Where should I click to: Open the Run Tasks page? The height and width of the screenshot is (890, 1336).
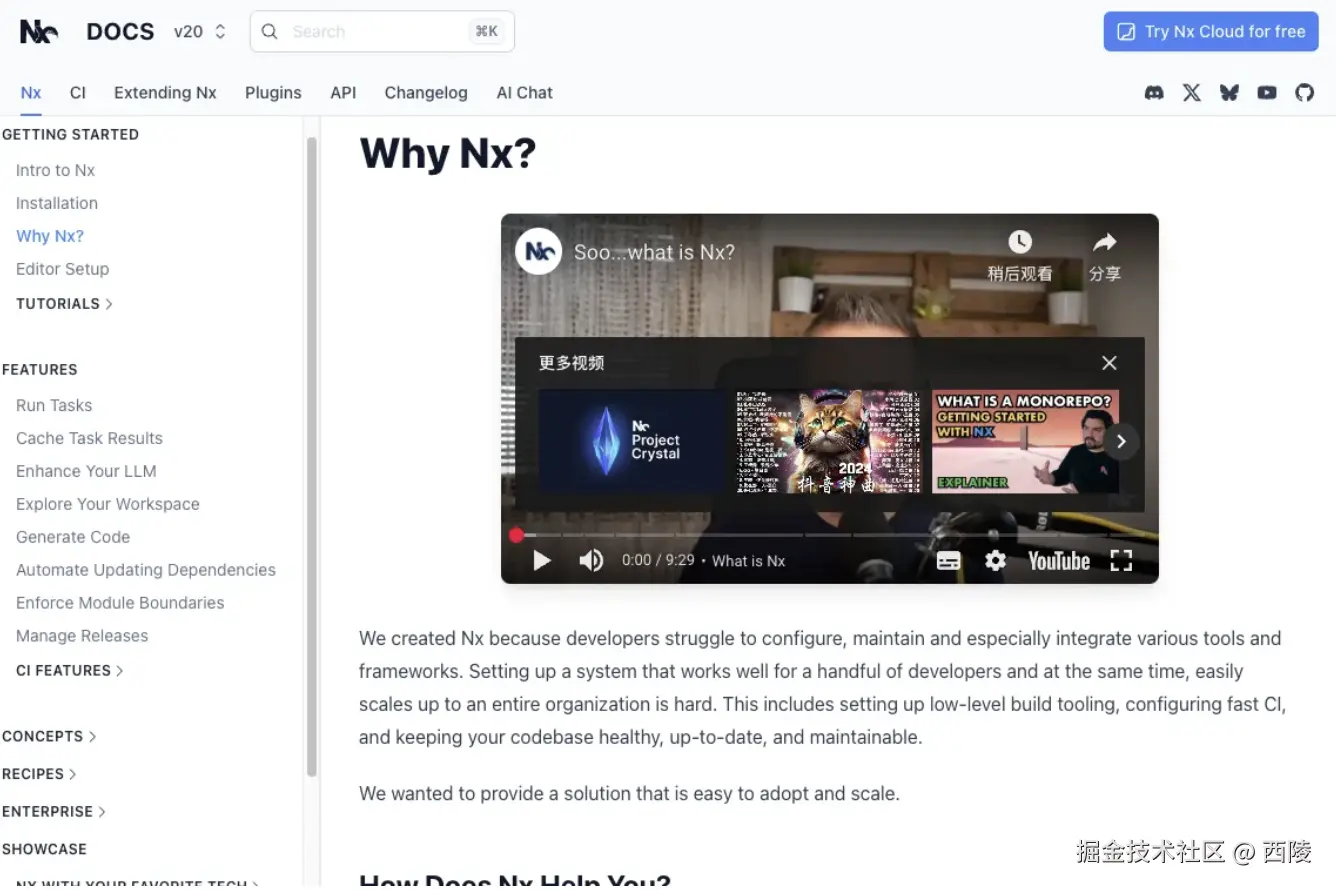(54, 406)
